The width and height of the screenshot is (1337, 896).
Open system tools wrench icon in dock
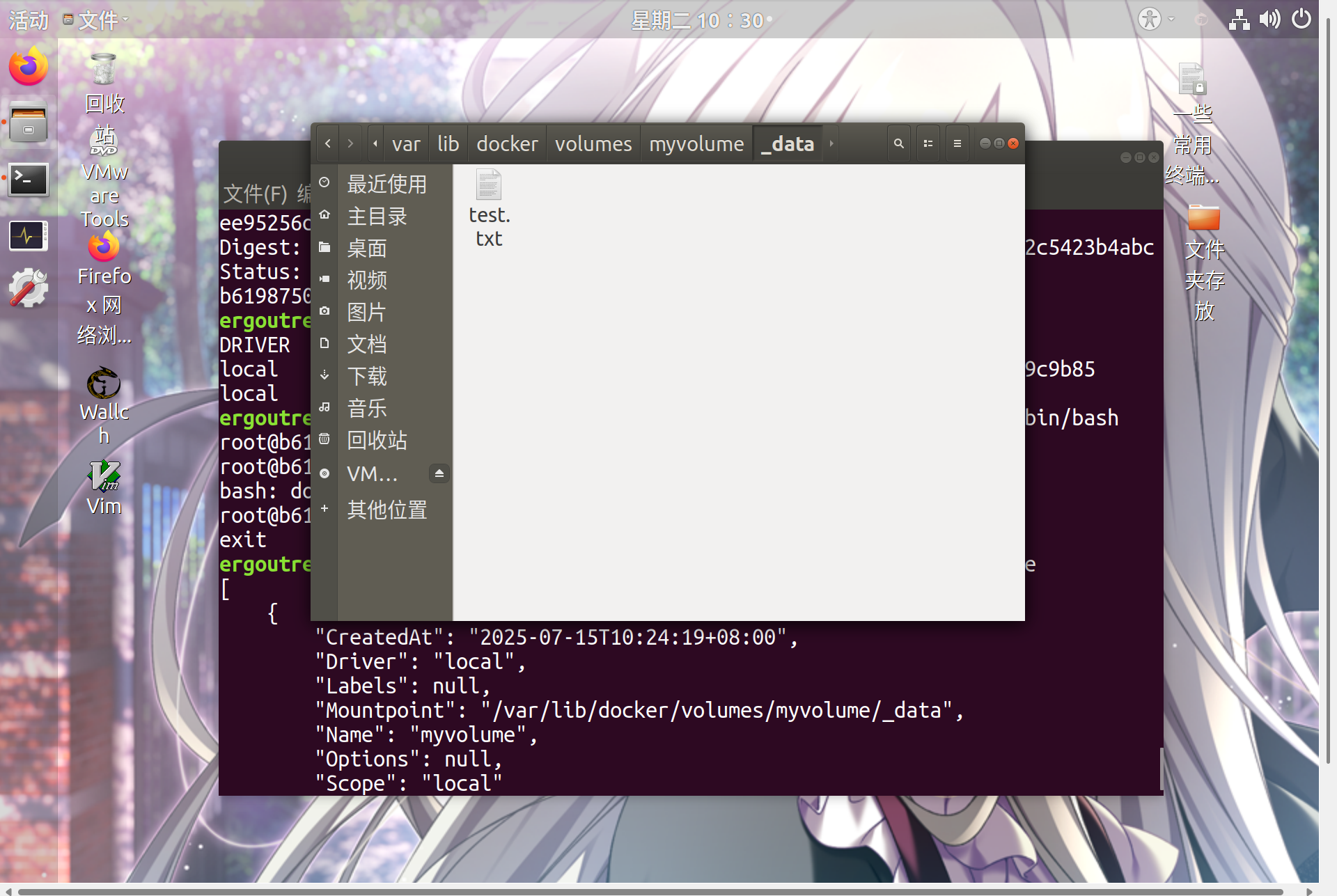(x=29, y=288)
